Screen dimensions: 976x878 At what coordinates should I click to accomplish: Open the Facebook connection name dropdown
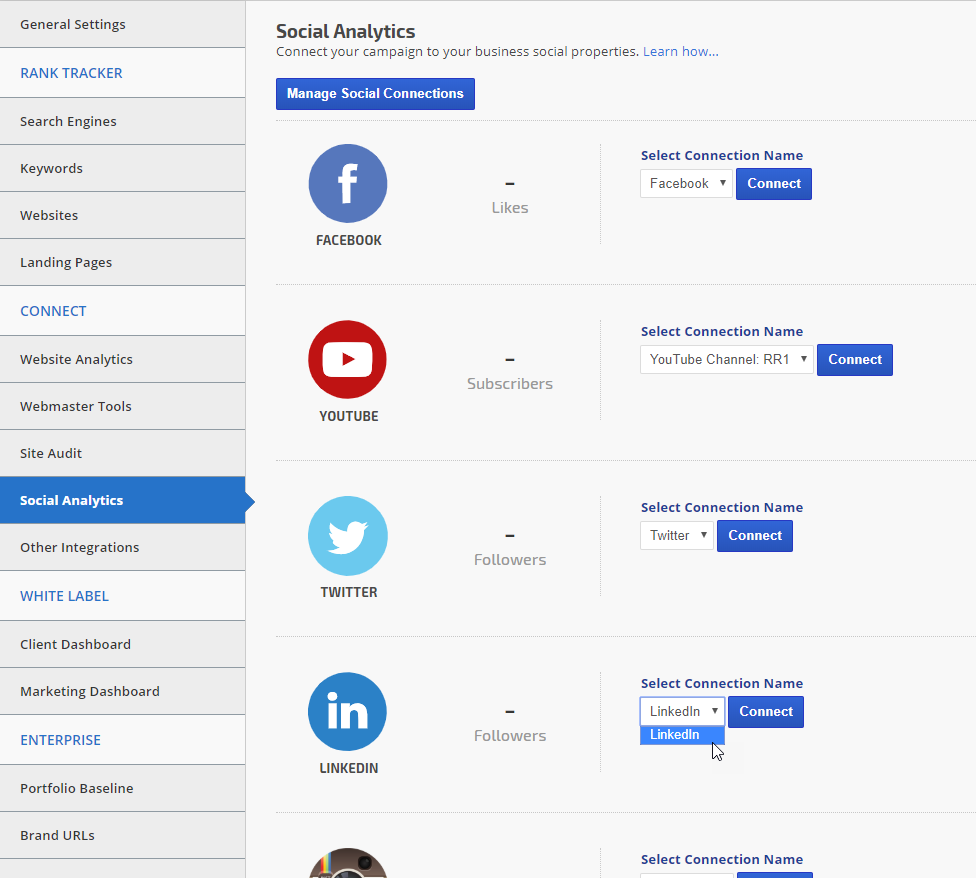[687, 184]
